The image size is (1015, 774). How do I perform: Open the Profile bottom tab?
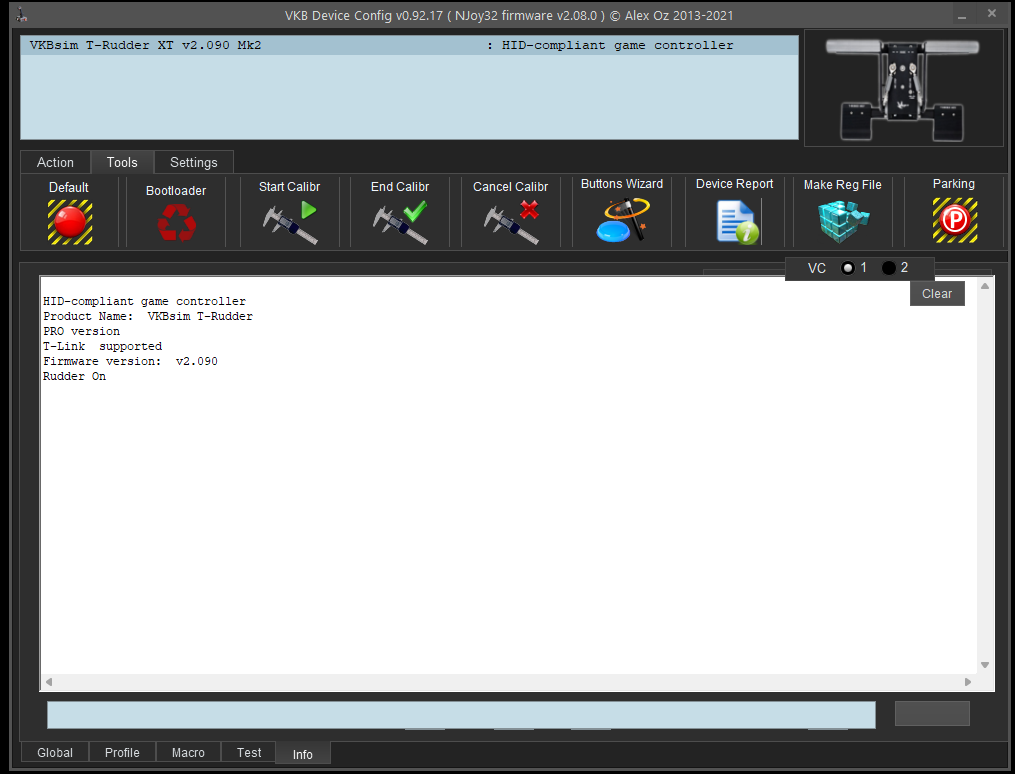(x=122, y=753)
